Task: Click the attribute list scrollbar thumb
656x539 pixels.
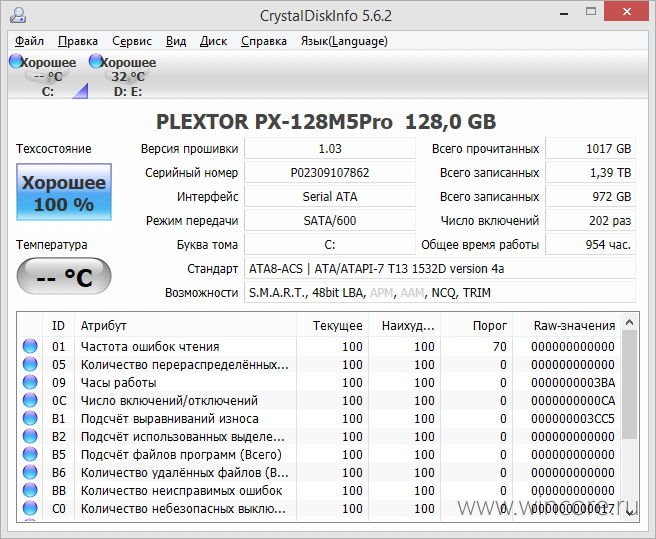Action: coord(630,385)
